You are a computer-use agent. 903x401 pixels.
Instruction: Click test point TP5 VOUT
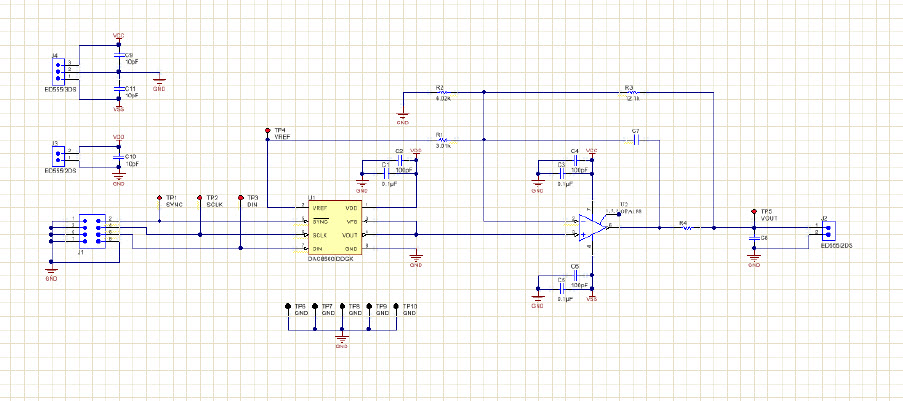(754, 212)
